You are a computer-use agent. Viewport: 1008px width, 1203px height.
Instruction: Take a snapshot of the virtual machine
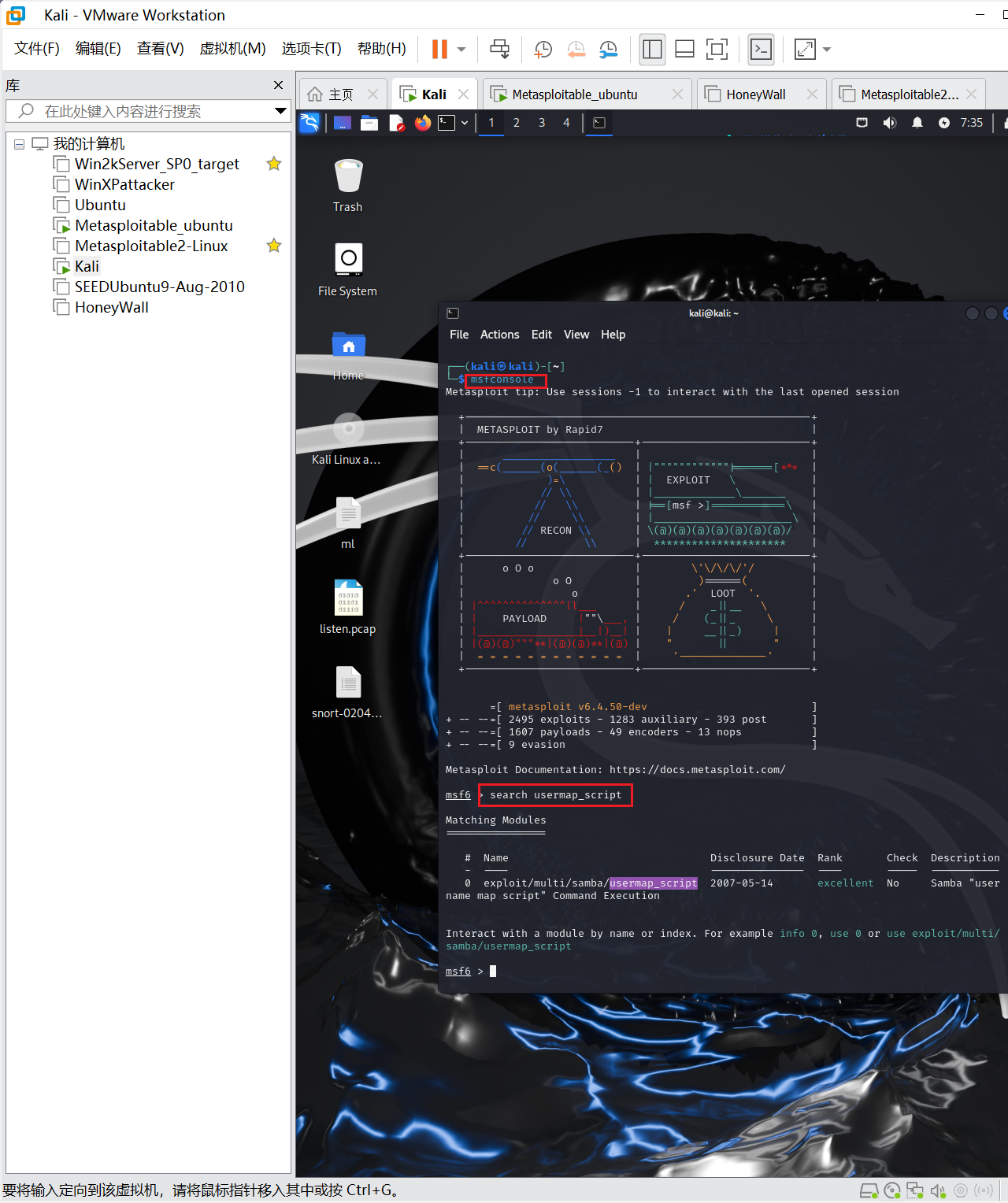[543, 49]
